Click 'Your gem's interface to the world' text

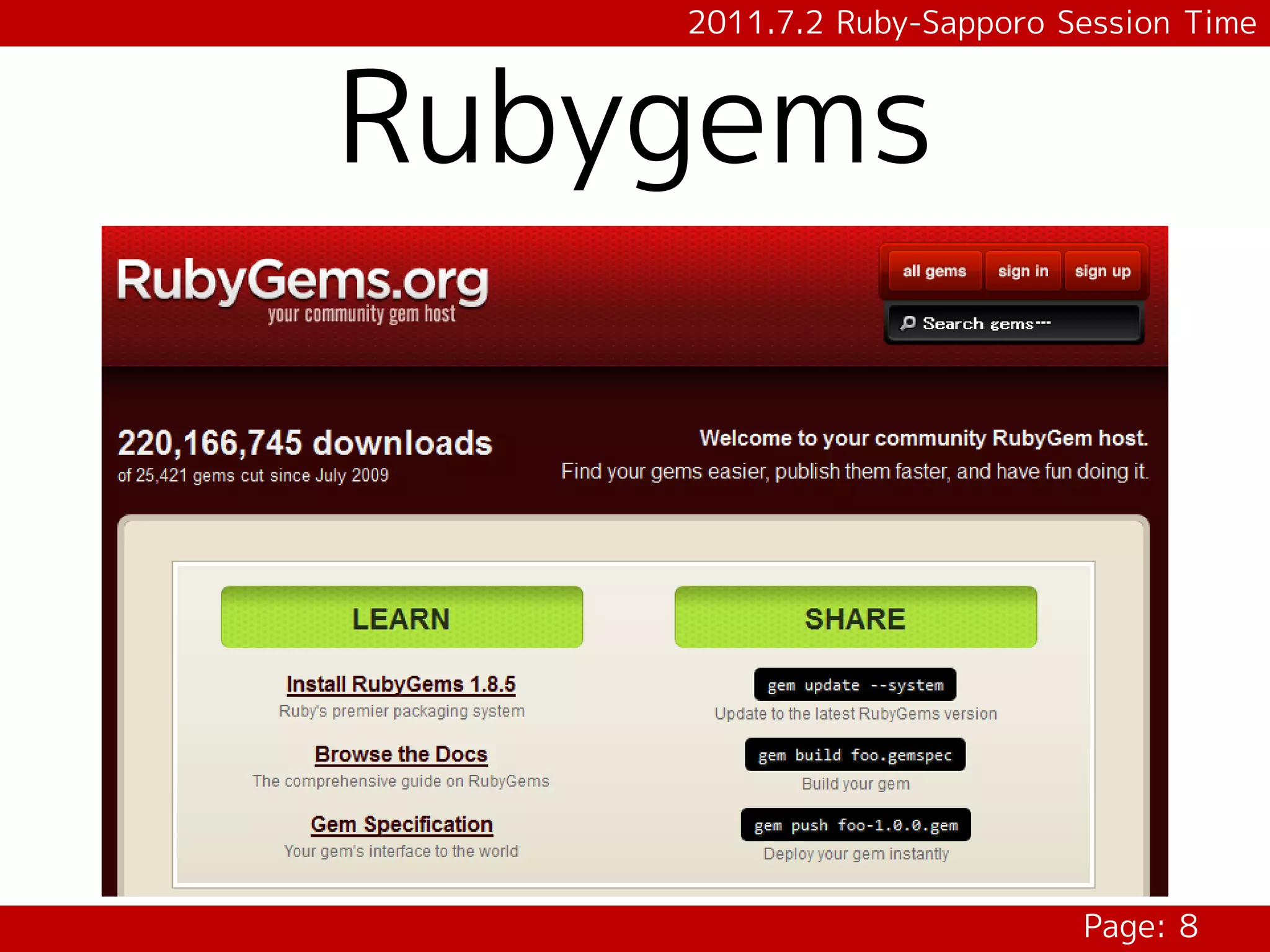coord(401,851)
